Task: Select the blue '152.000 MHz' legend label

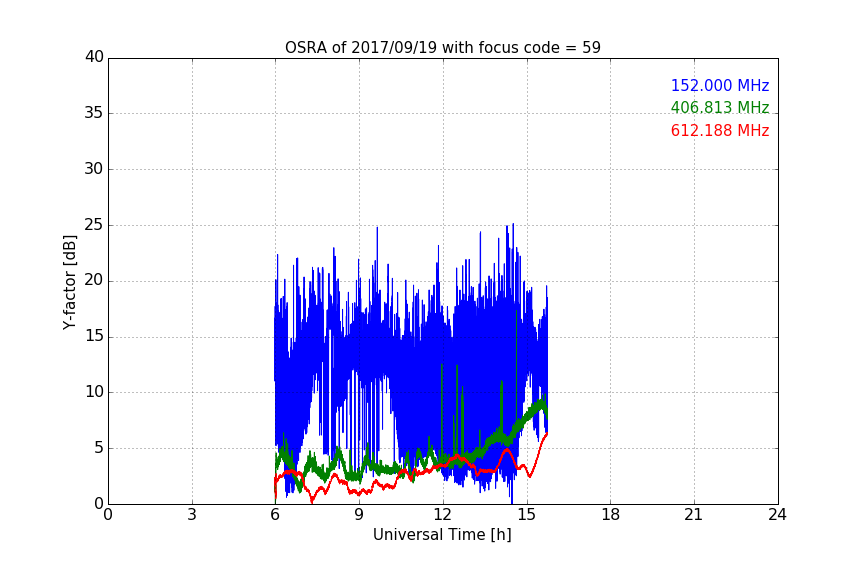Action: coord(720,85)
